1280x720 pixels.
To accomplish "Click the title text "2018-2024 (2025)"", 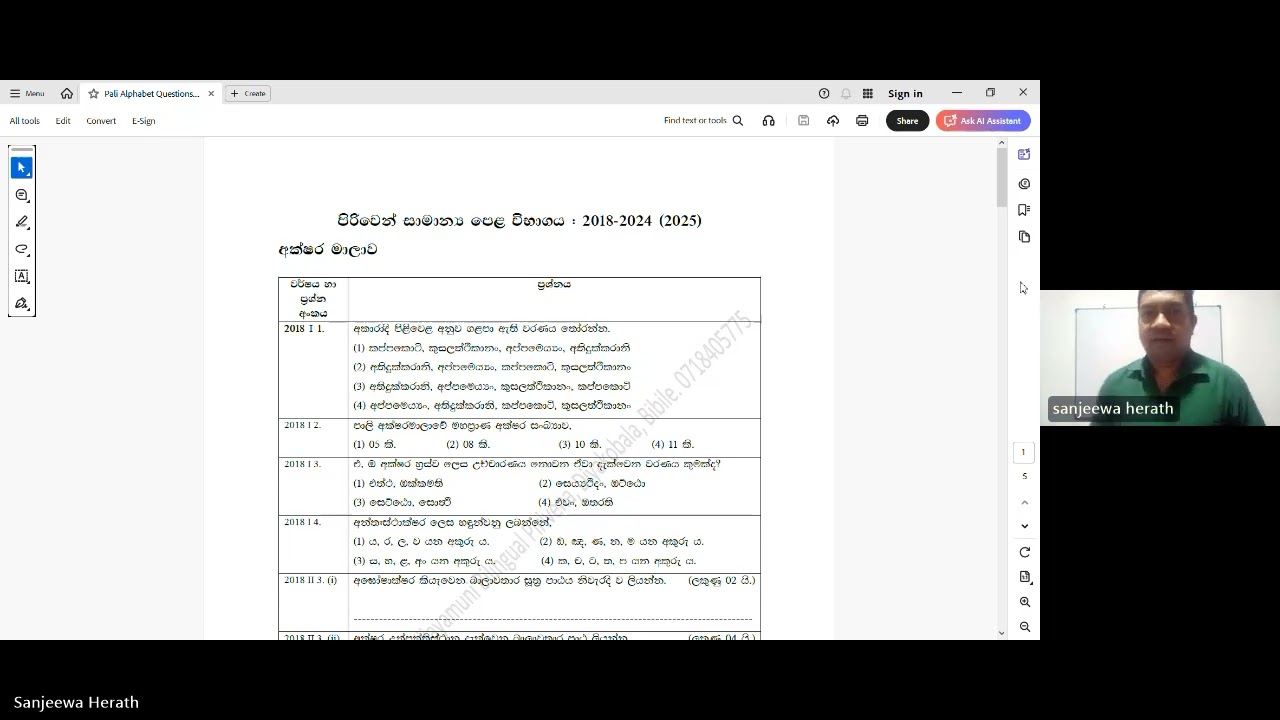I will [x=642, y=221].
